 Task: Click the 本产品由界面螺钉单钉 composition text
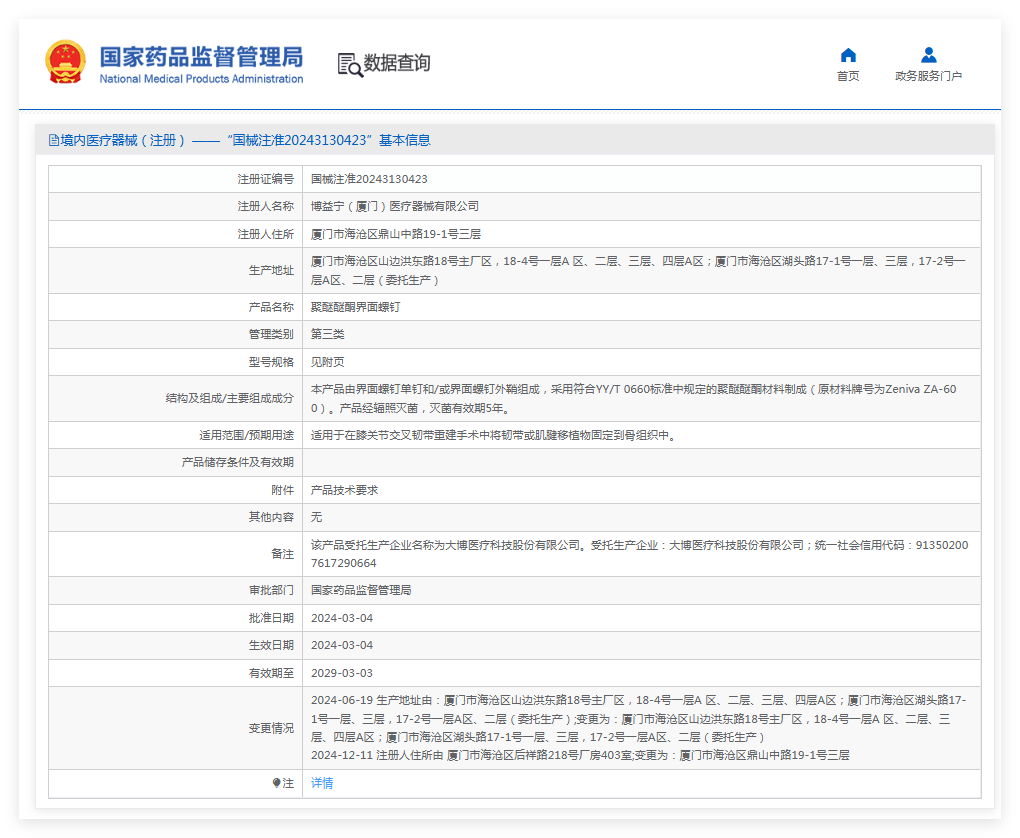[x=634, y=398]
